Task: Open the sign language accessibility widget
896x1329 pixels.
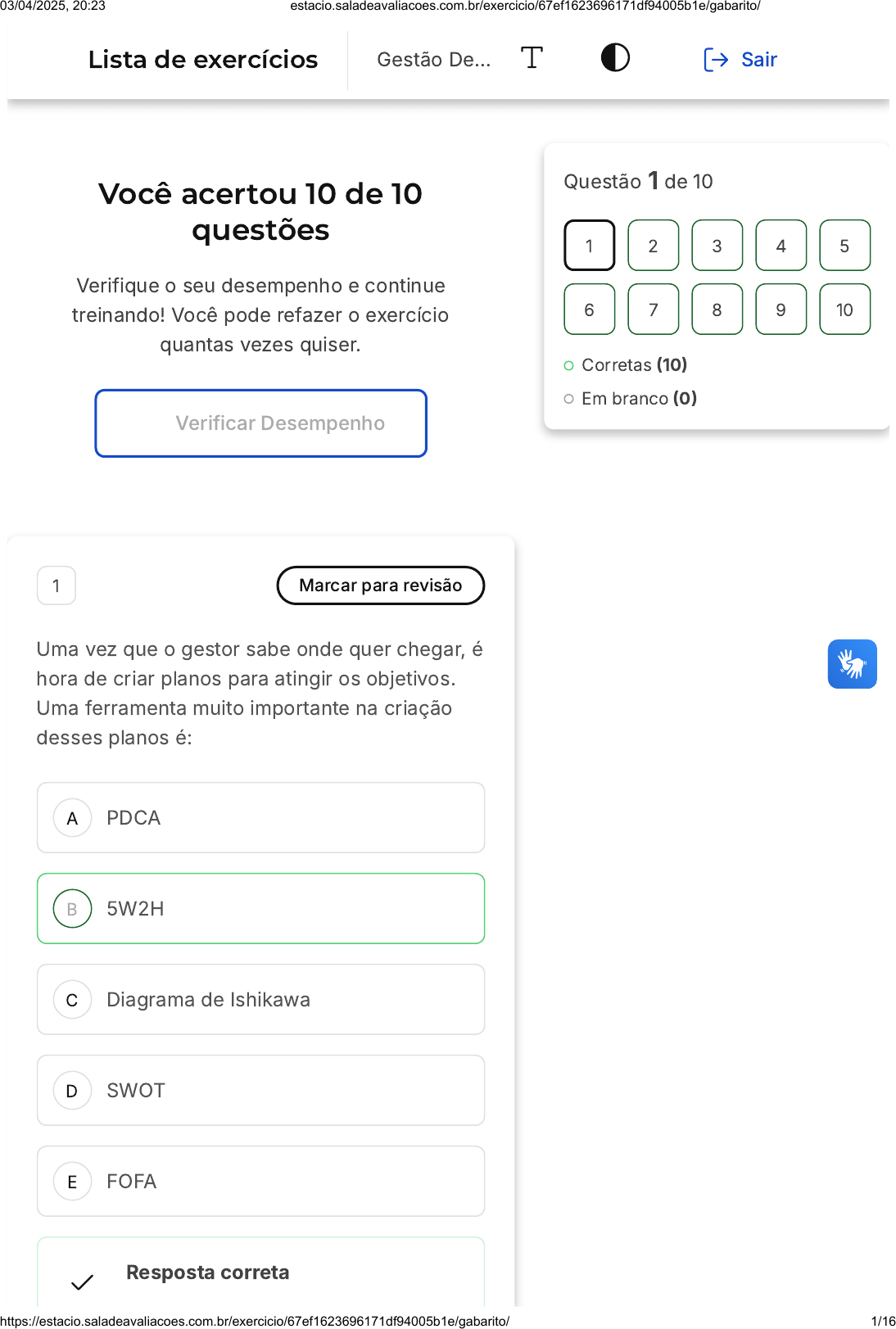Action: [852, 664]
